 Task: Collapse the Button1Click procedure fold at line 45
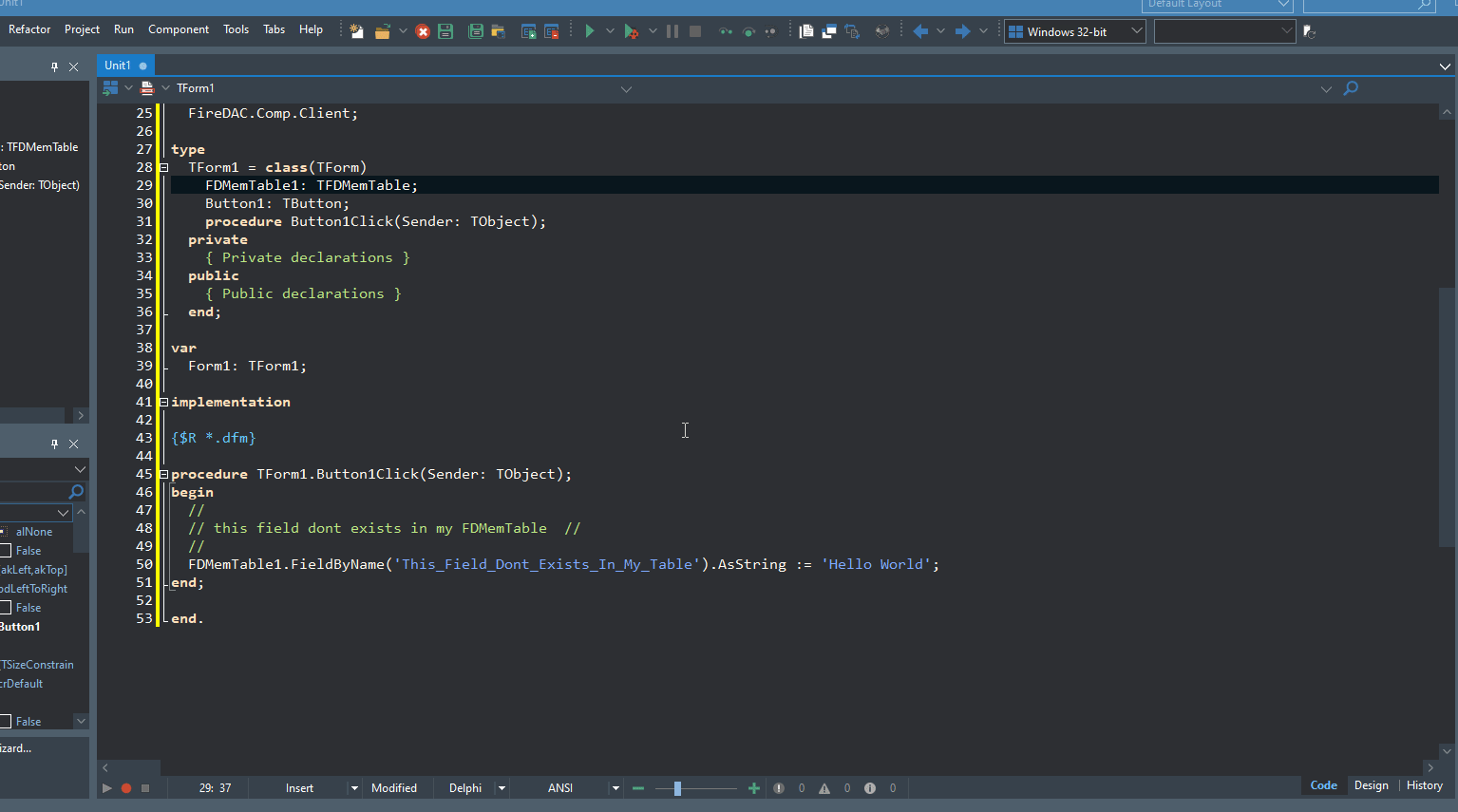coord(163,474)
